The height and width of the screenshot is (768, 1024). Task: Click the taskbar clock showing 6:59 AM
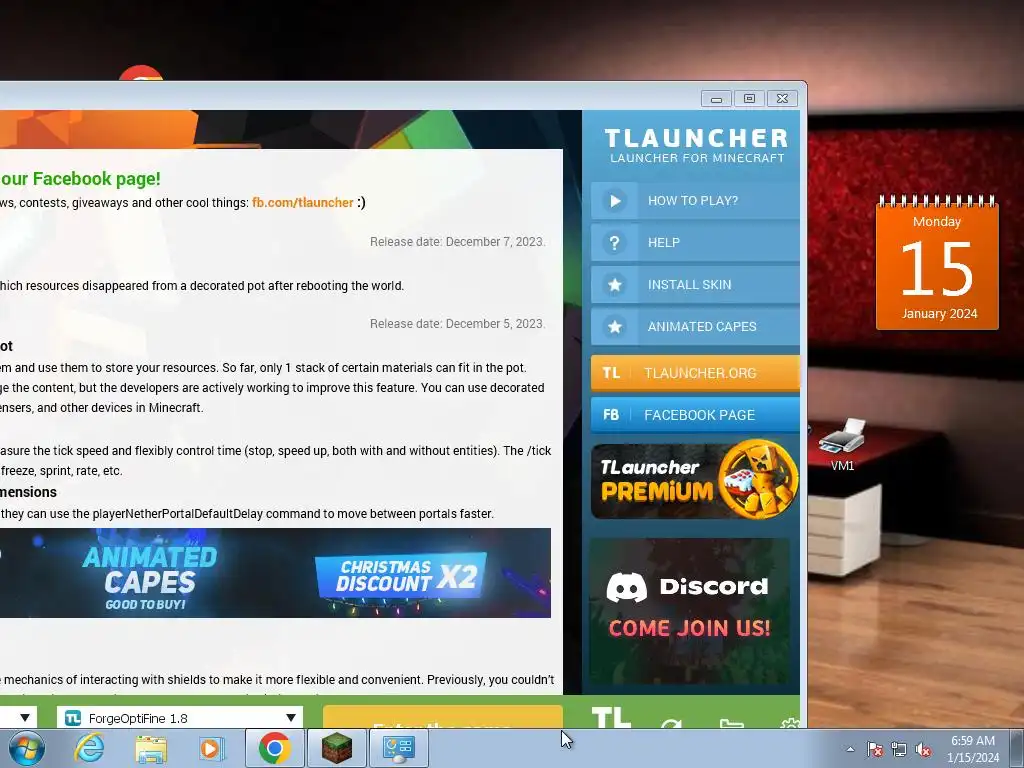pyautogui.click(x=973, y=749)
